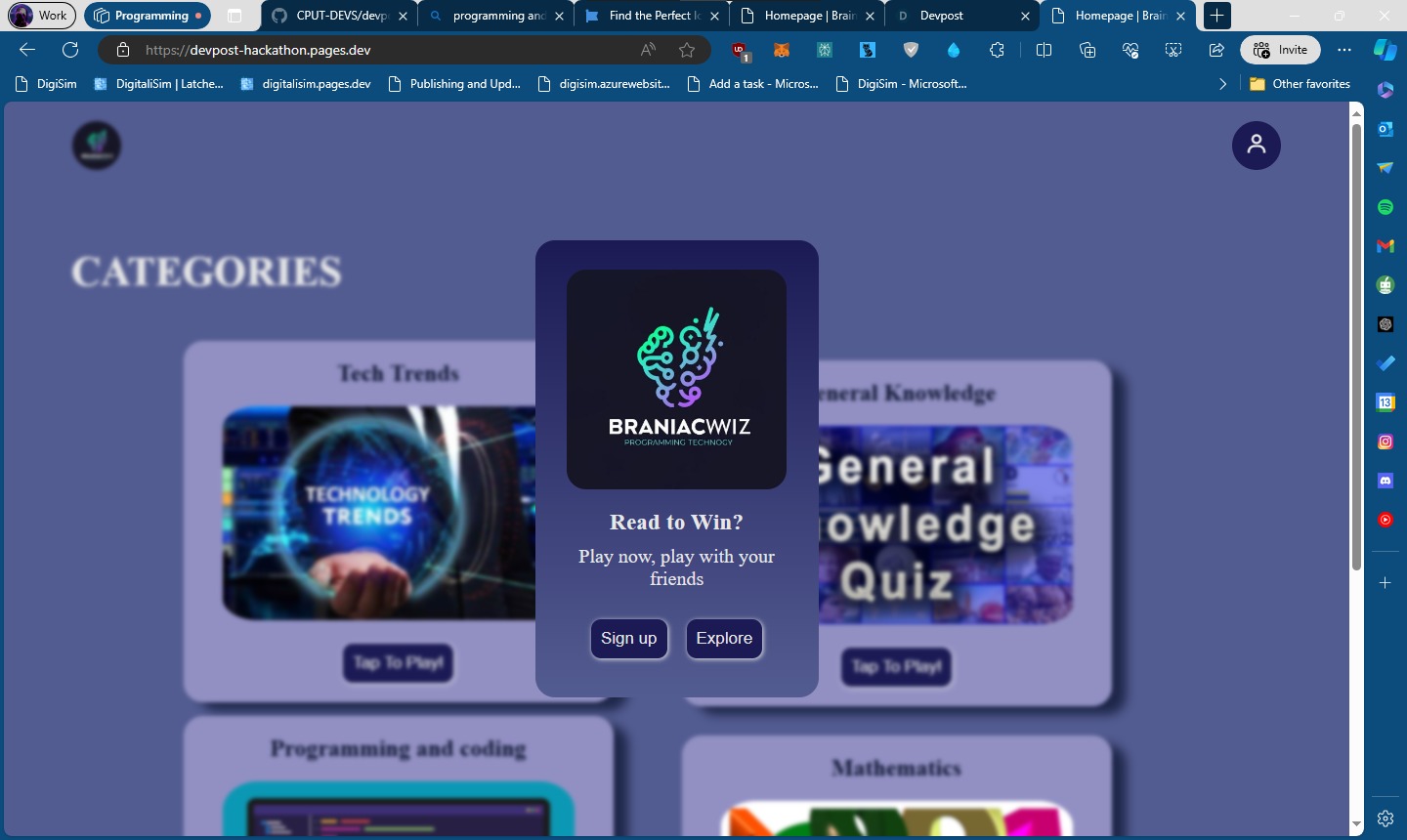Open the Settings and more menu
This screenshot has height=840, width=1407.
tap(1344, 50)
